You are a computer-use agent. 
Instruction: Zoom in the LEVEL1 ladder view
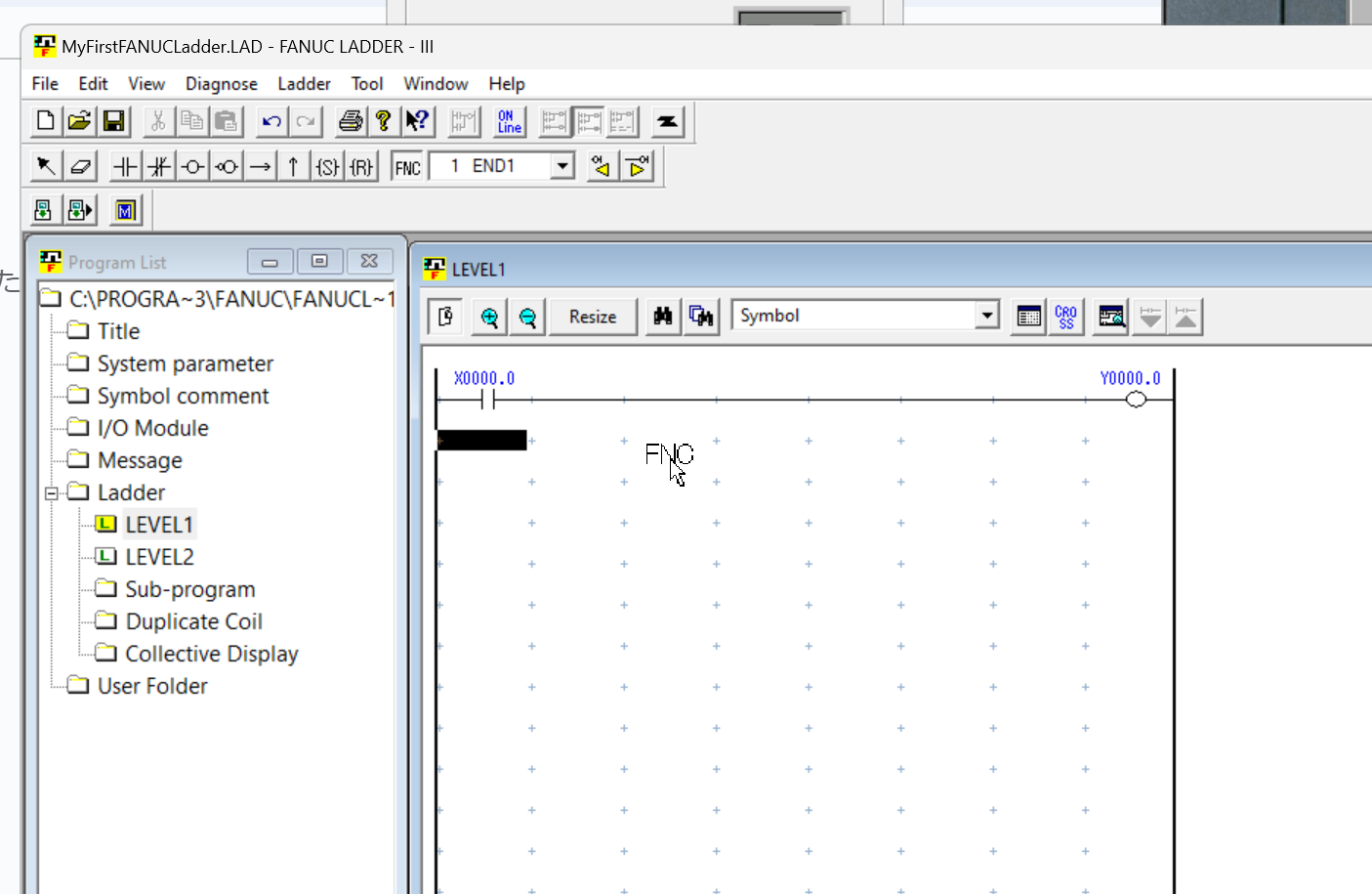(489, 317)
